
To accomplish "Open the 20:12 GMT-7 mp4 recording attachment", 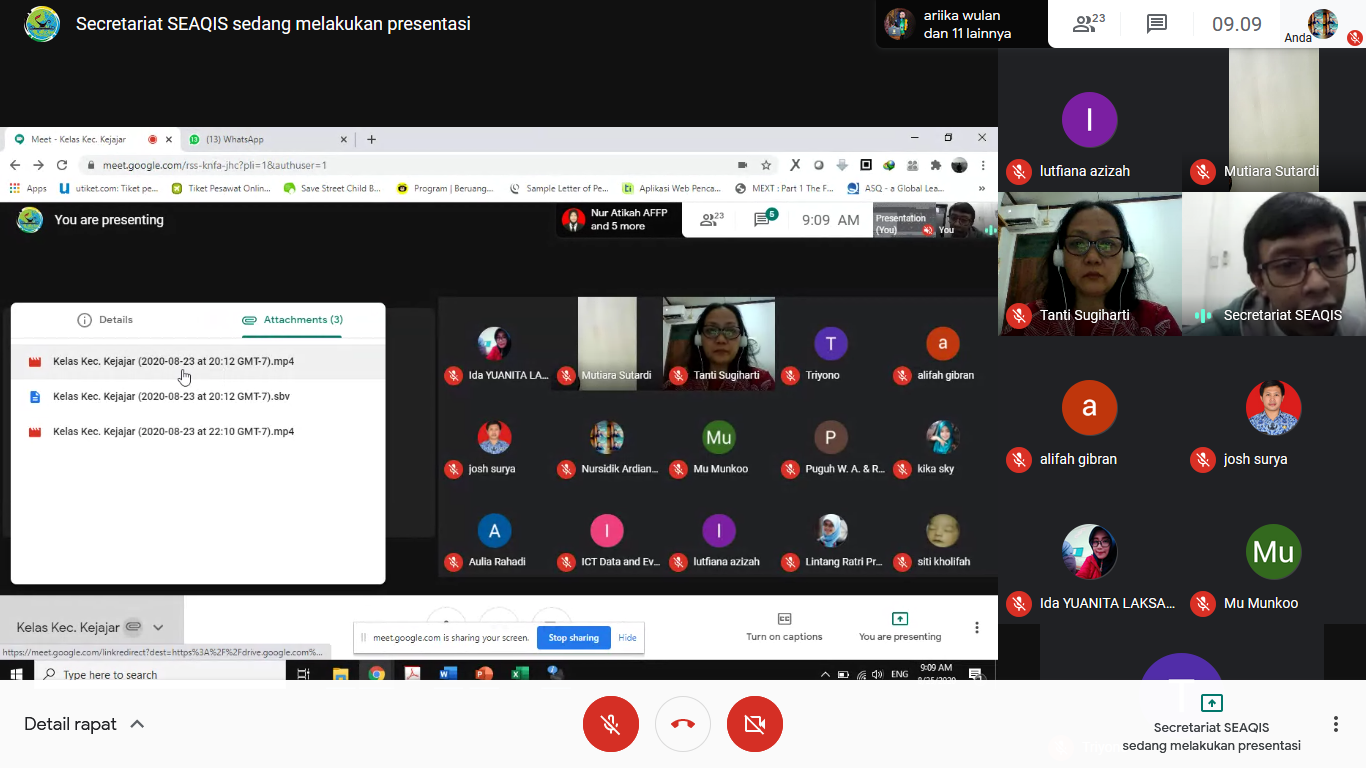I will [173, 361].
